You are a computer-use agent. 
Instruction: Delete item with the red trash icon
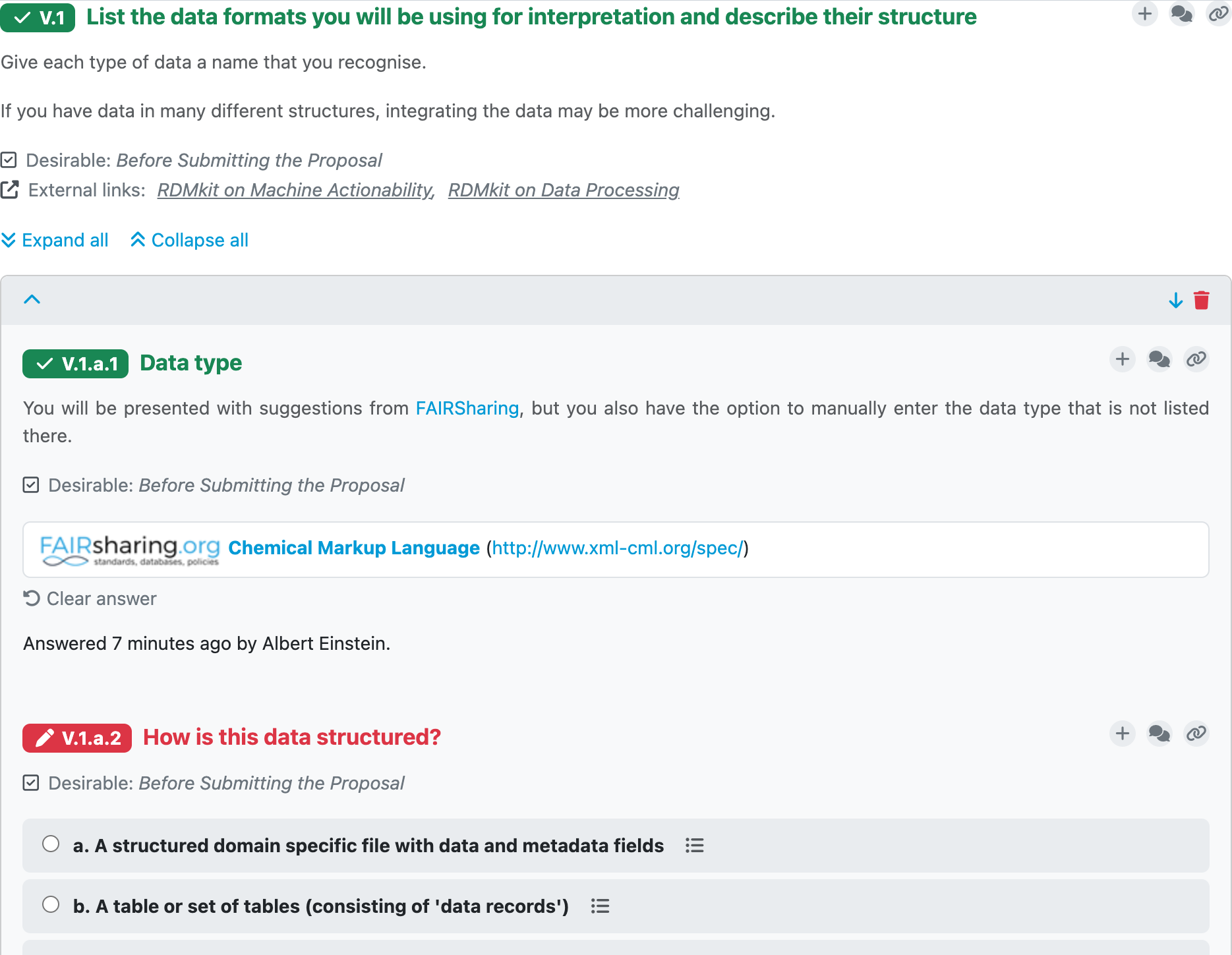pos(1202,301)
